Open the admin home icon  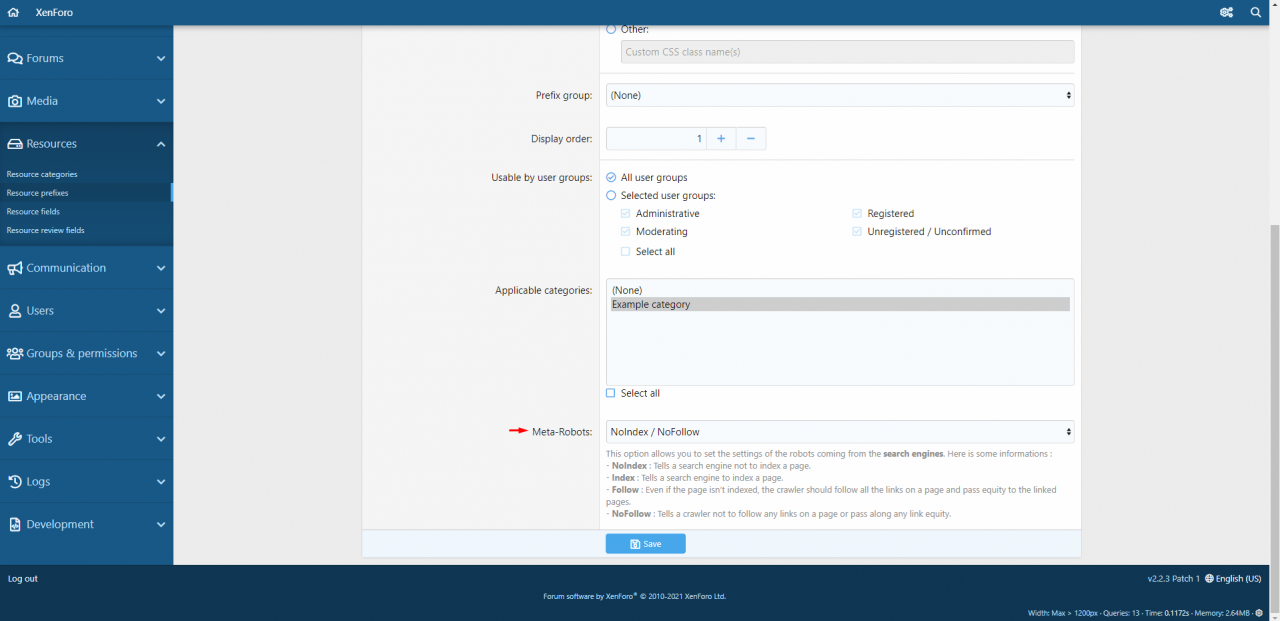coord(13,12)
